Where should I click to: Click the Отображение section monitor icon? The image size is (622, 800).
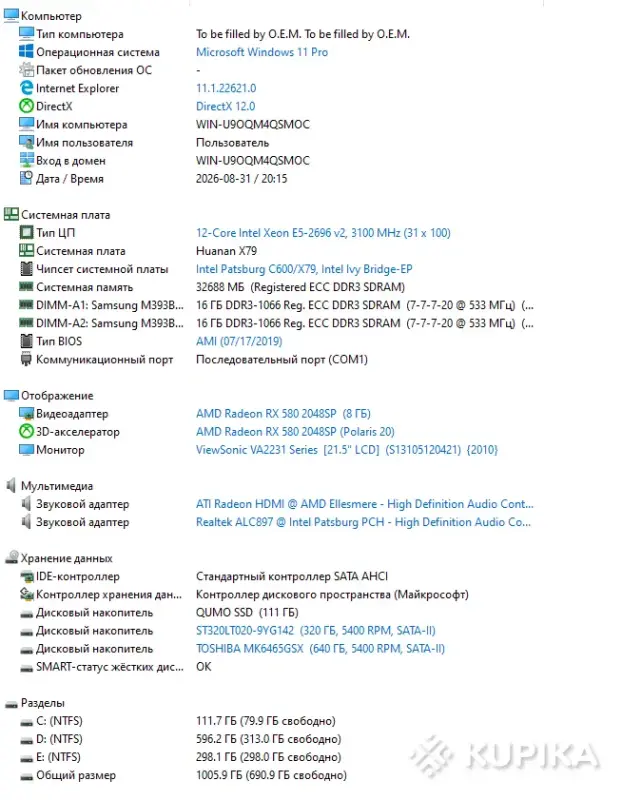11,395
